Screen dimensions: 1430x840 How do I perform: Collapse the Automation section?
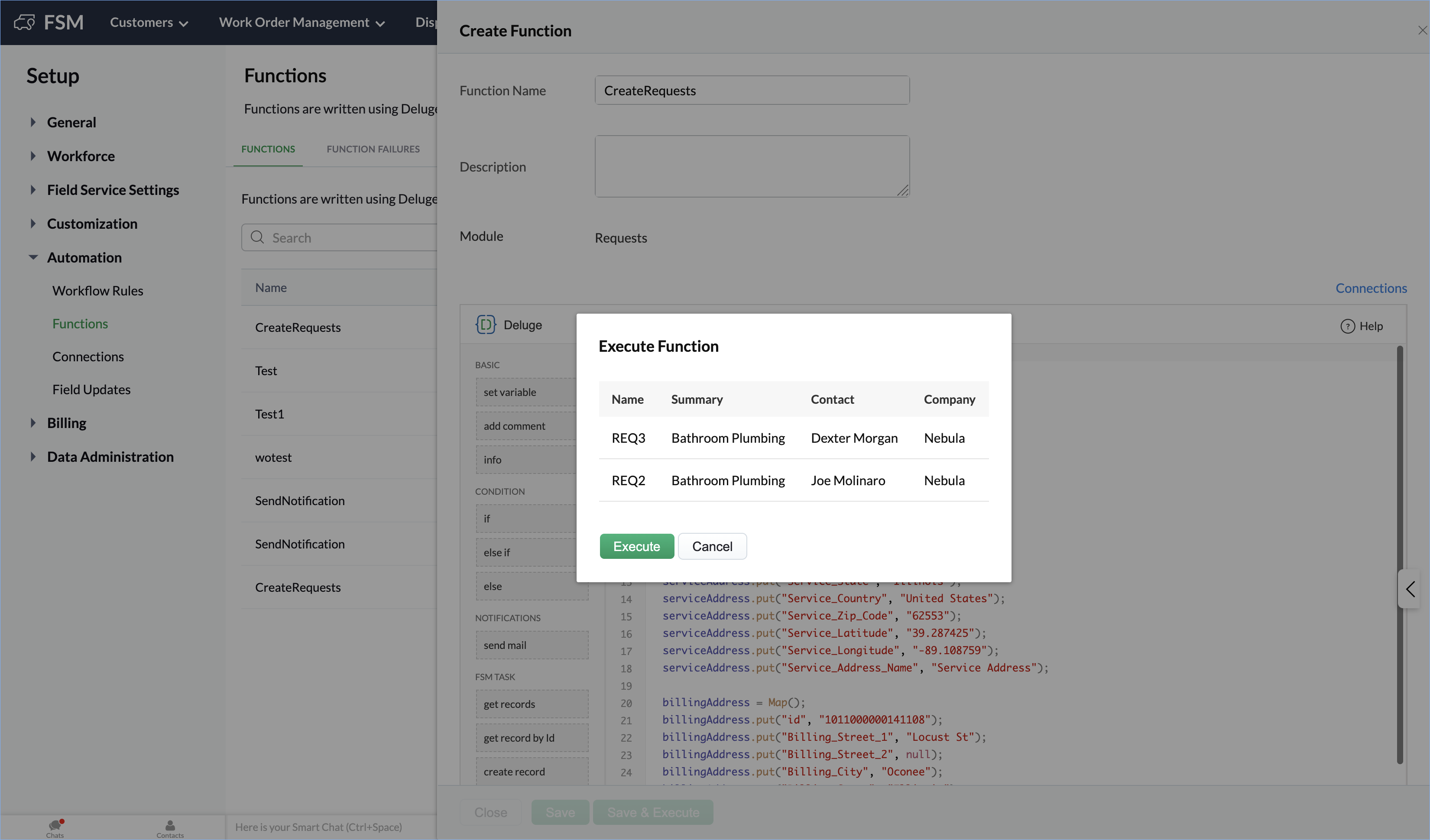(x=33, y=258)
